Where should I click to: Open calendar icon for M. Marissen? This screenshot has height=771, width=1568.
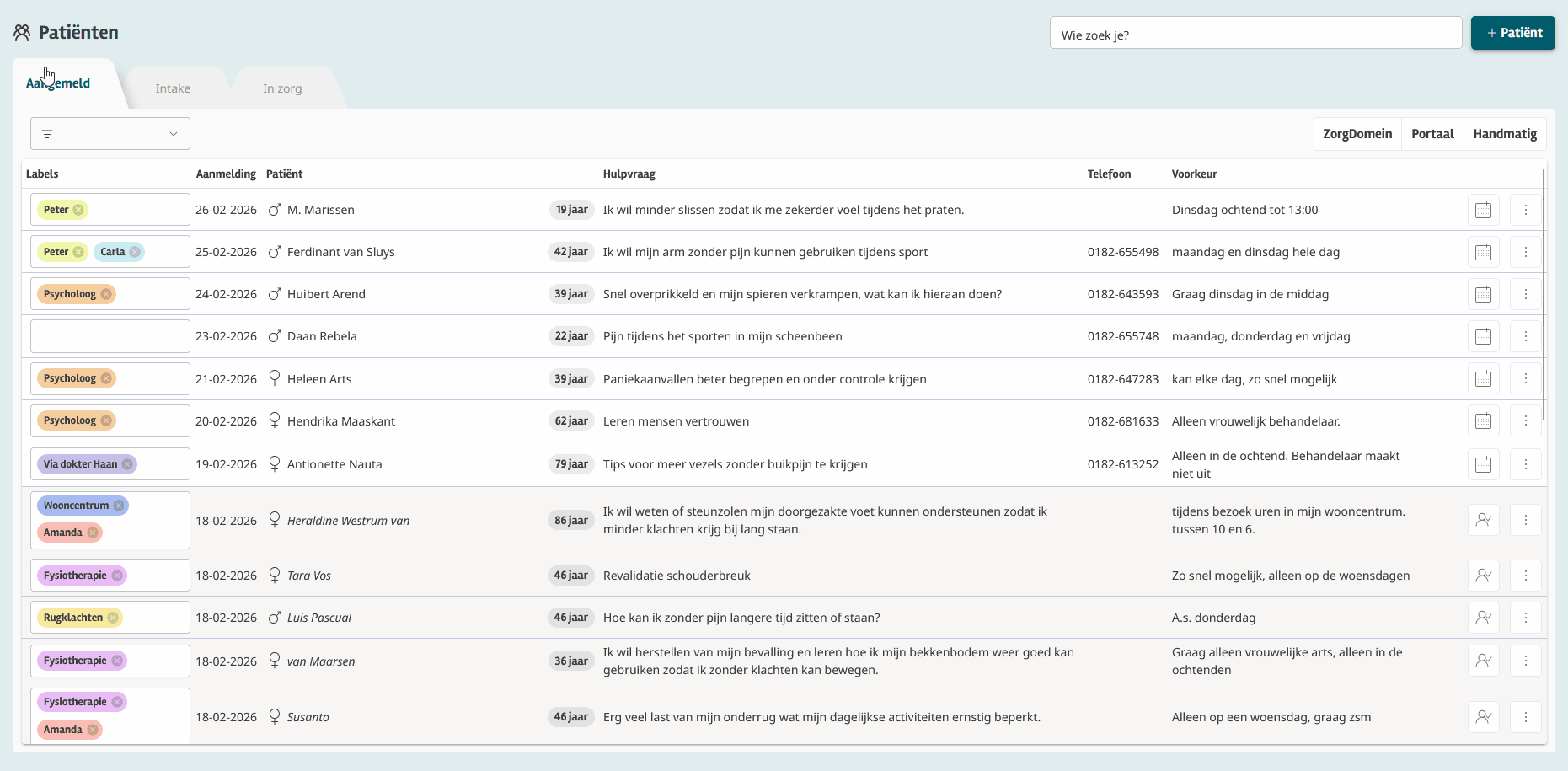point(1483,210)
